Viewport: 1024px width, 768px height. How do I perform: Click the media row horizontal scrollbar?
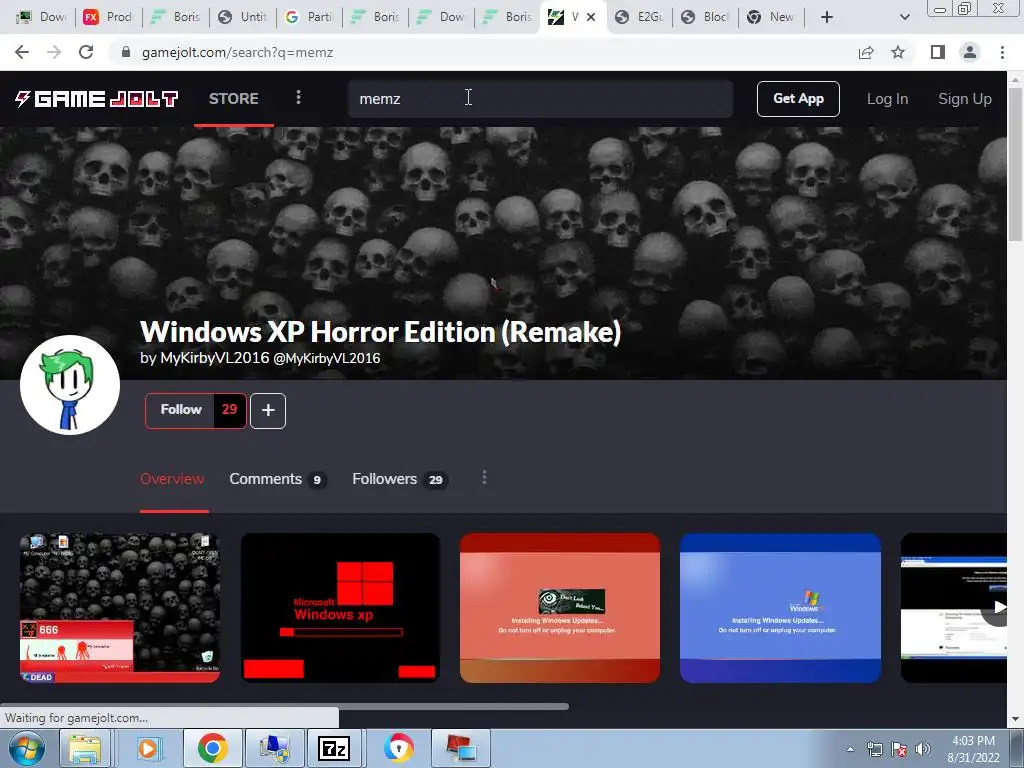pos(284,706)
